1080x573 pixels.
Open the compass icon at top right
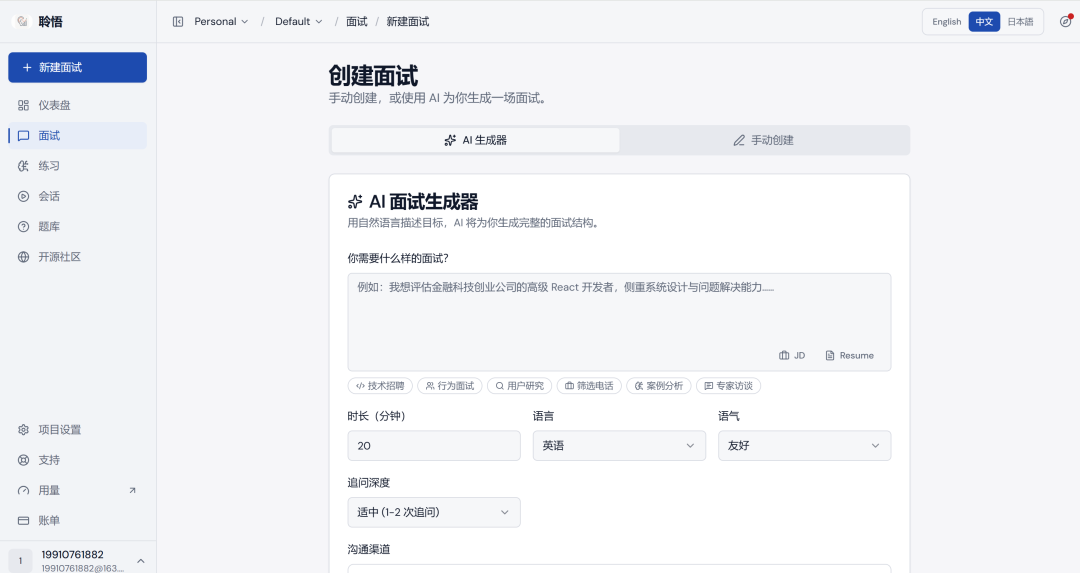click(1066, 21)
